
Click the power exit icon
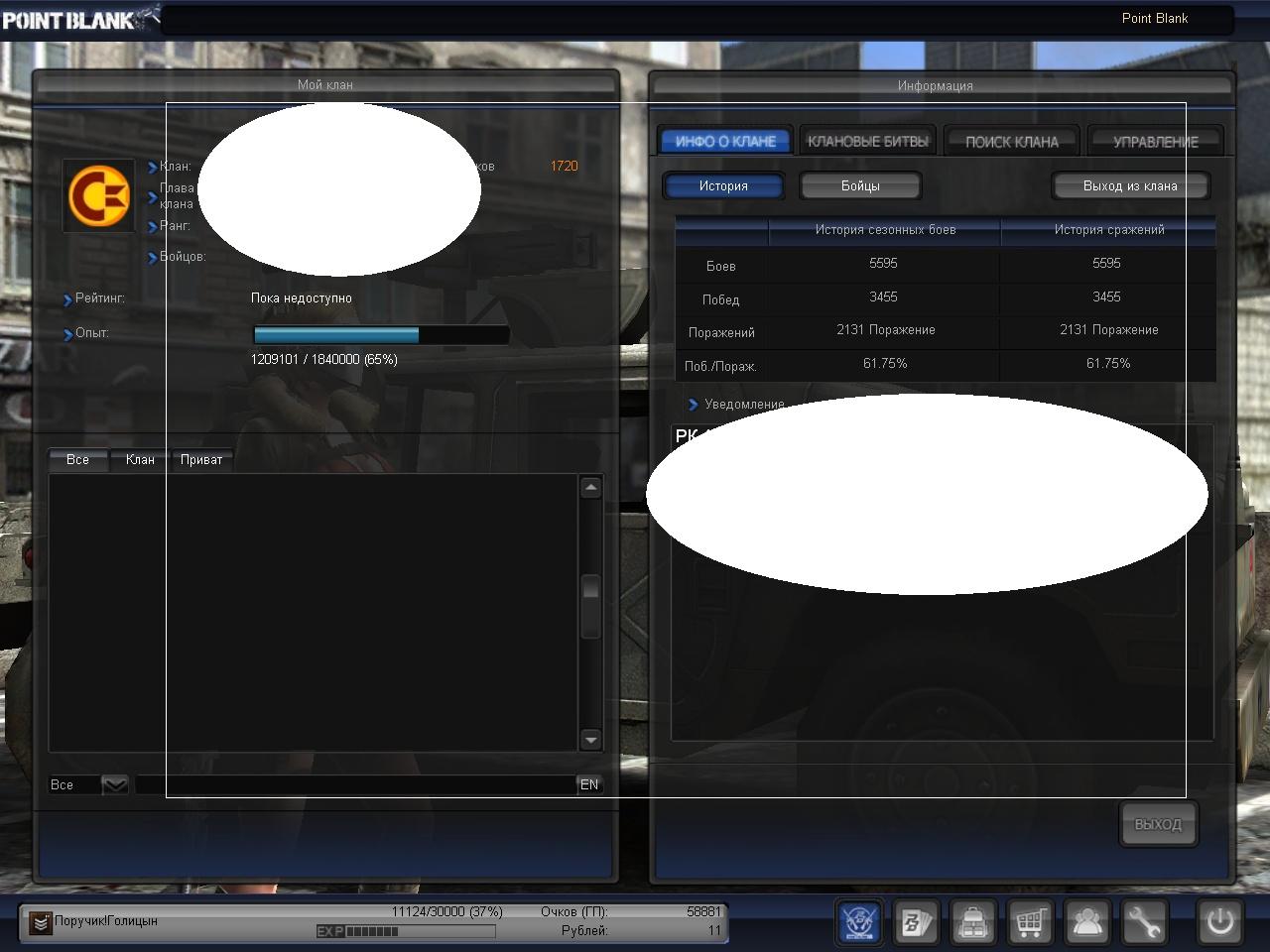point(1219,922)
